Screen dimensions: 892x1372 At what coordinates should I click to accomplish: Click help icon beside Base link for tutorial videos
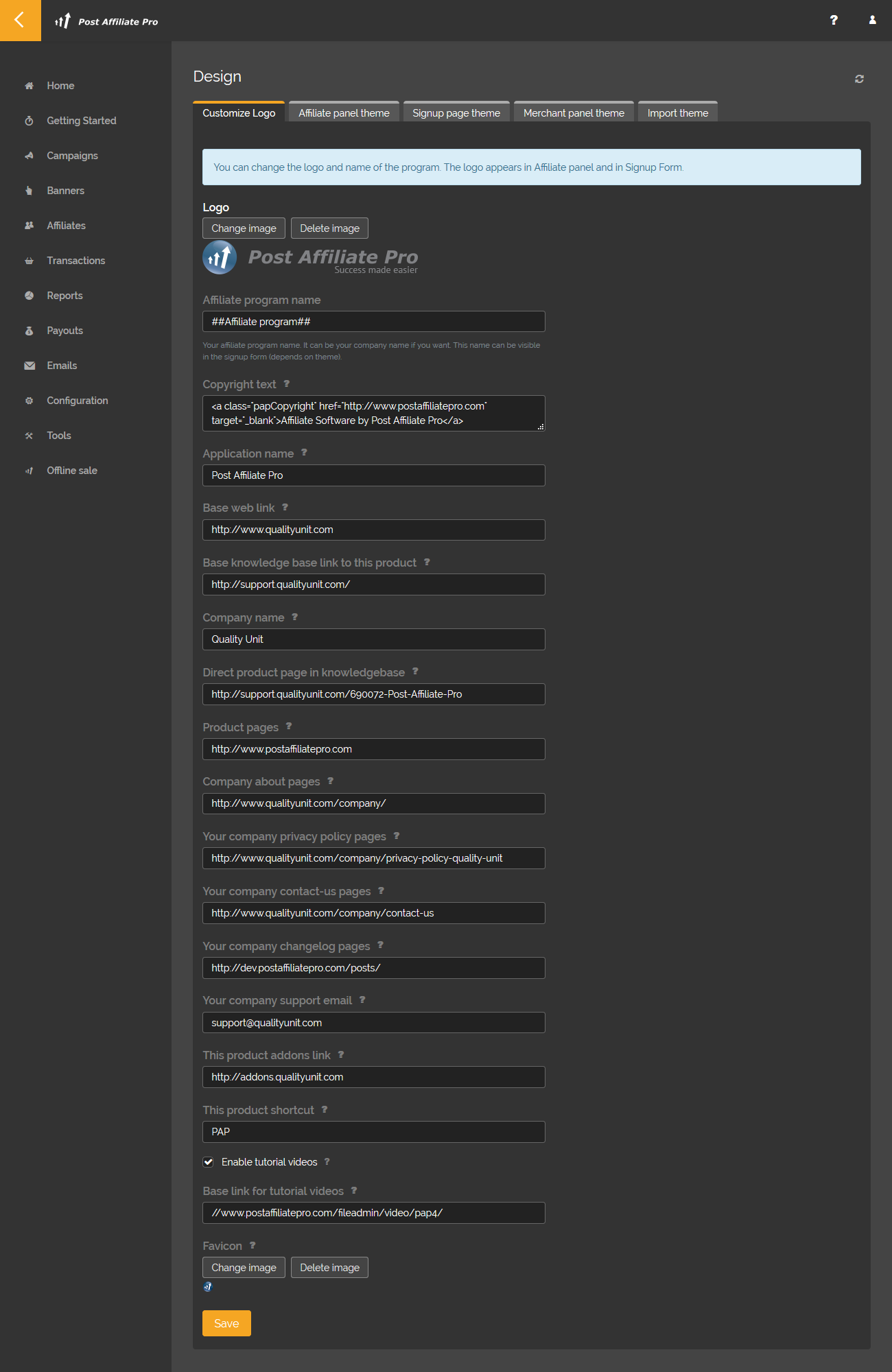354,1191
